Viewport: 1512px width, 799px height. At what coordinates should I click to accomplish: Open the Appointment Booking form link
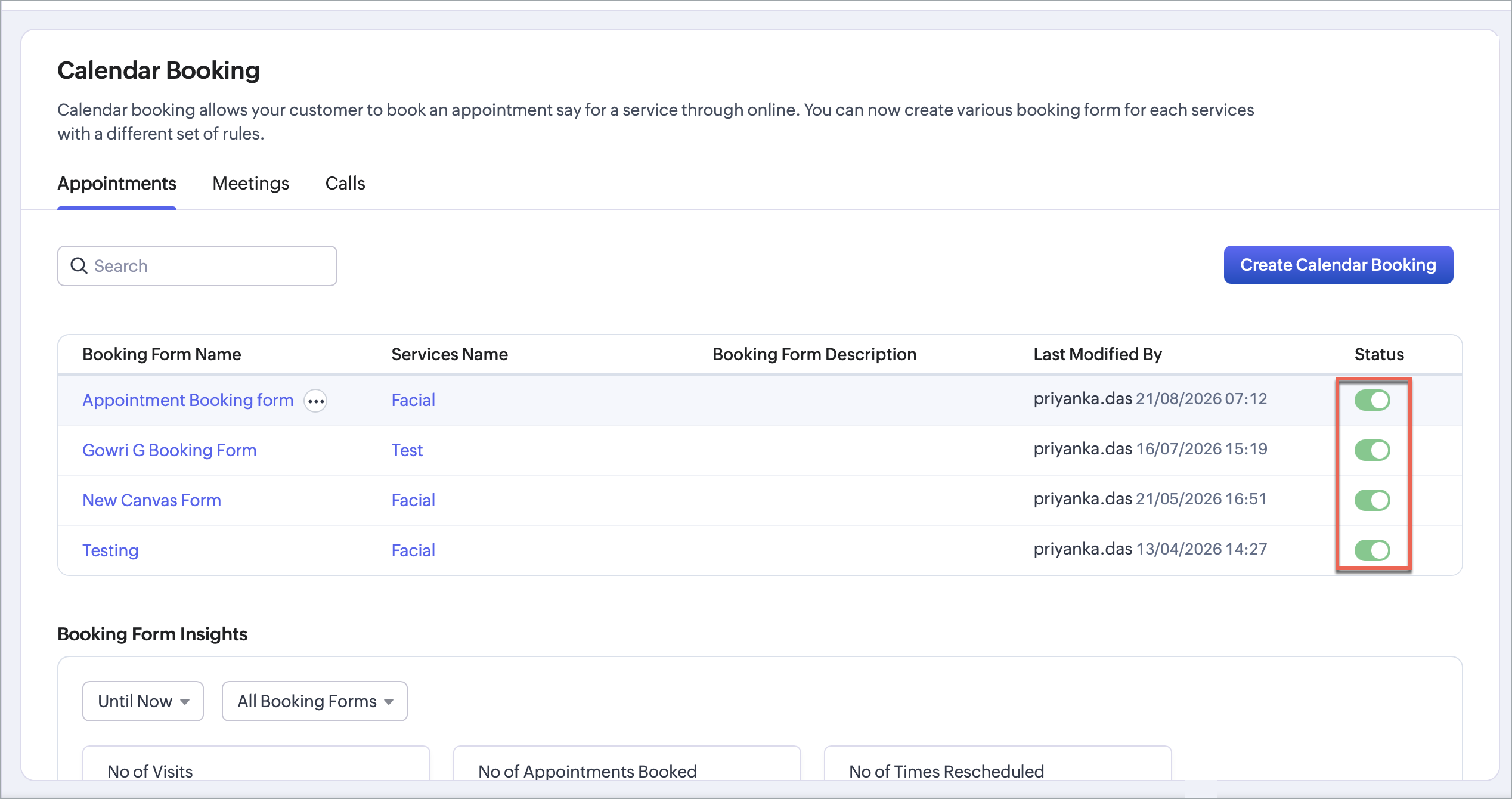point(188,400)
